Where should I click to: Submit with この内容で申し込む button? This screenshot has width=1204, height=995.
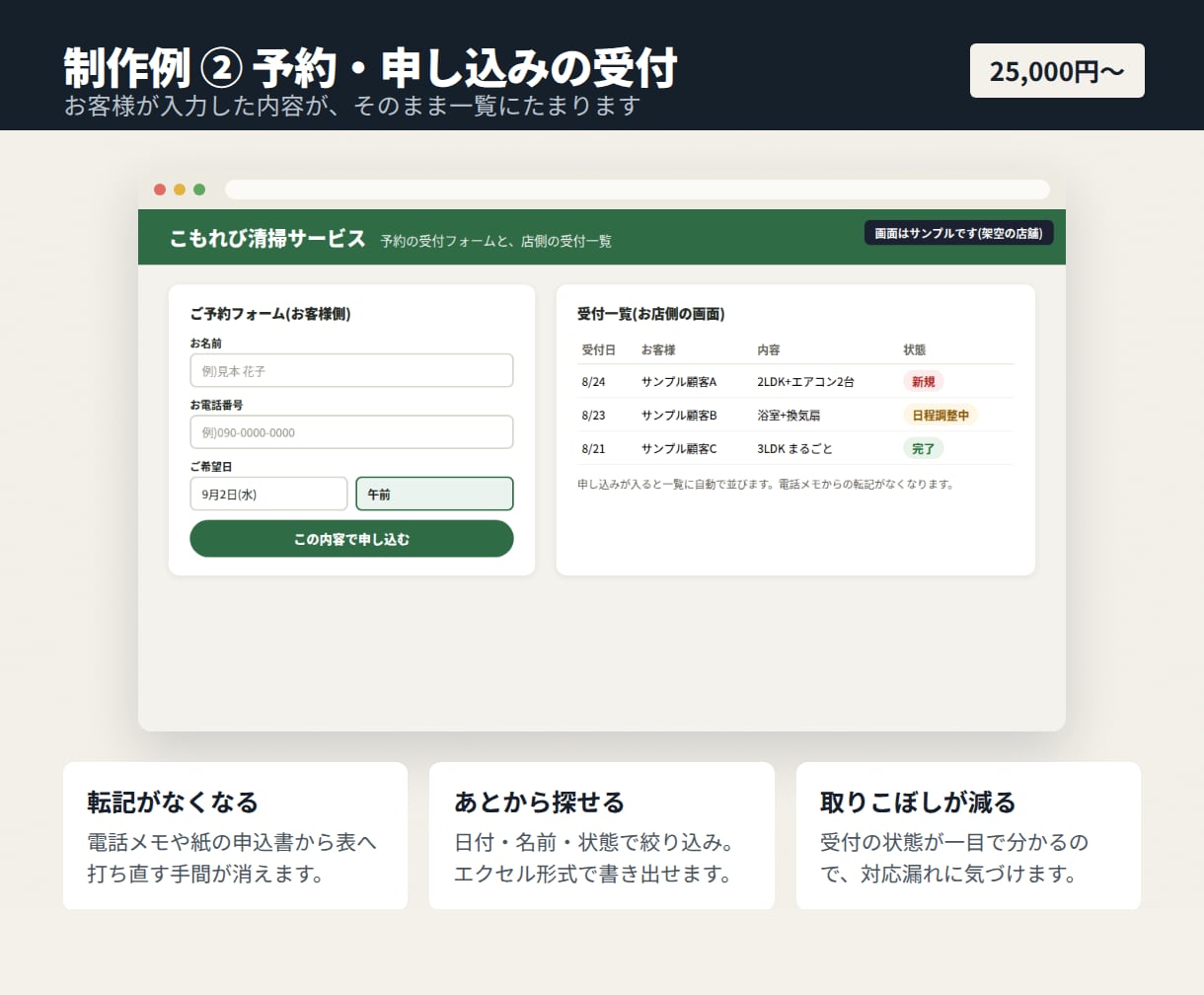[x=351, y=539]
